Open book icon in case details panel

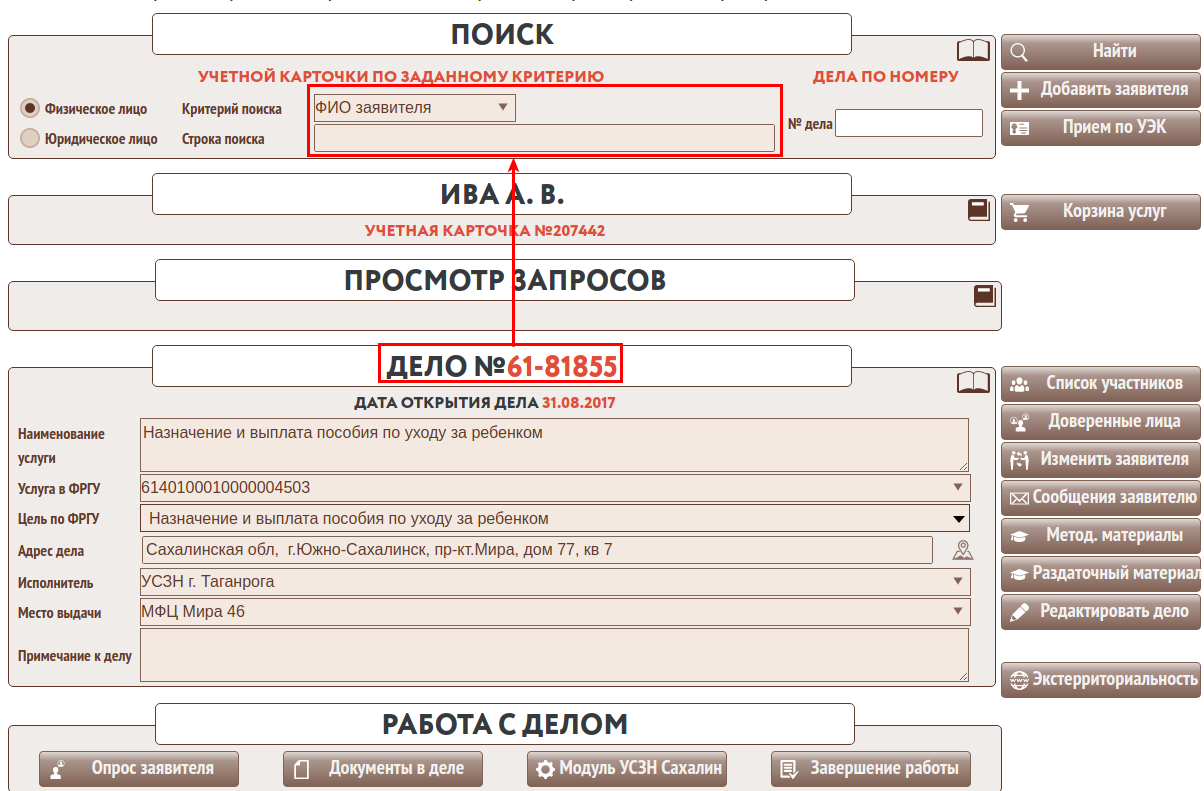pyautogui.click(x=972, y=382)
